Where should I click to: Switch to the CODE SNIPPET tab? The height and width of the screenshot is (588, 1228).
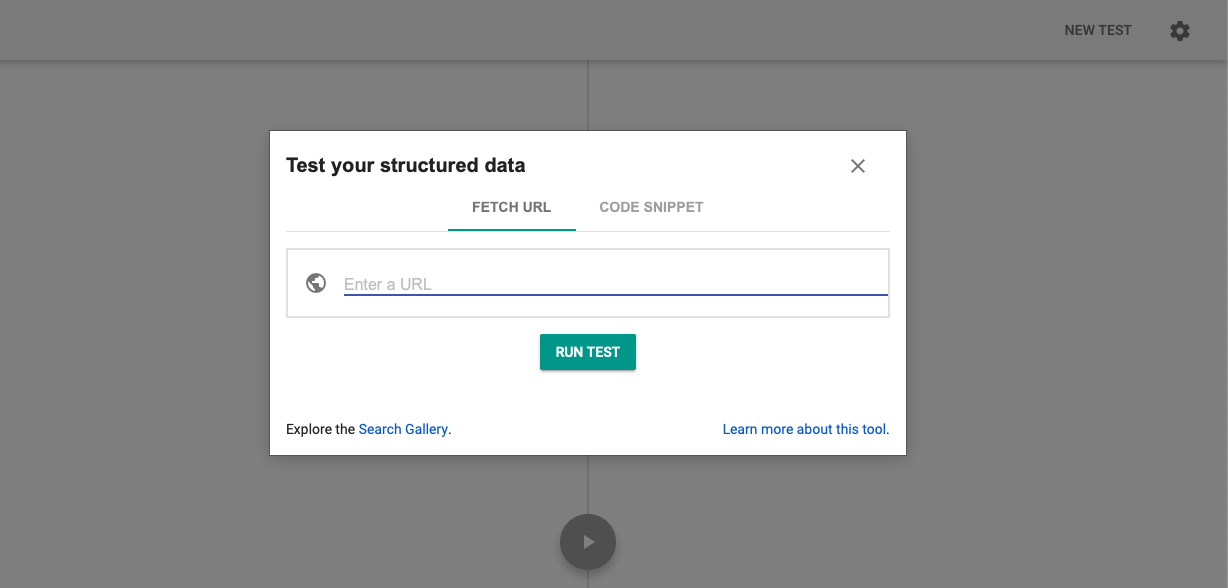[651, 207]
